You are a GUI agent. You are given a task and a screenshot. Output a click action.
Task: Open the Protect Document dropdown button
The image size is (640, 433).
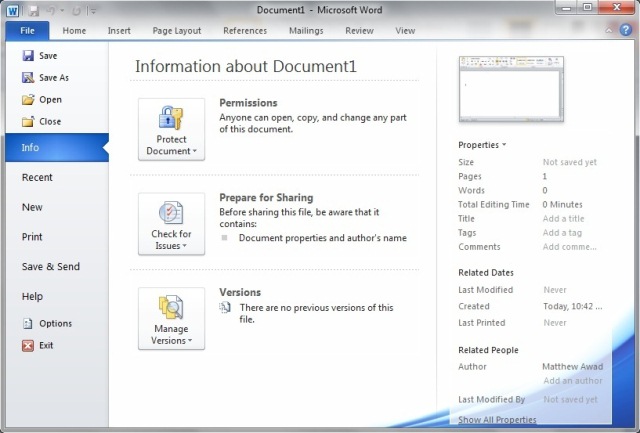click(x=171, y=129)
